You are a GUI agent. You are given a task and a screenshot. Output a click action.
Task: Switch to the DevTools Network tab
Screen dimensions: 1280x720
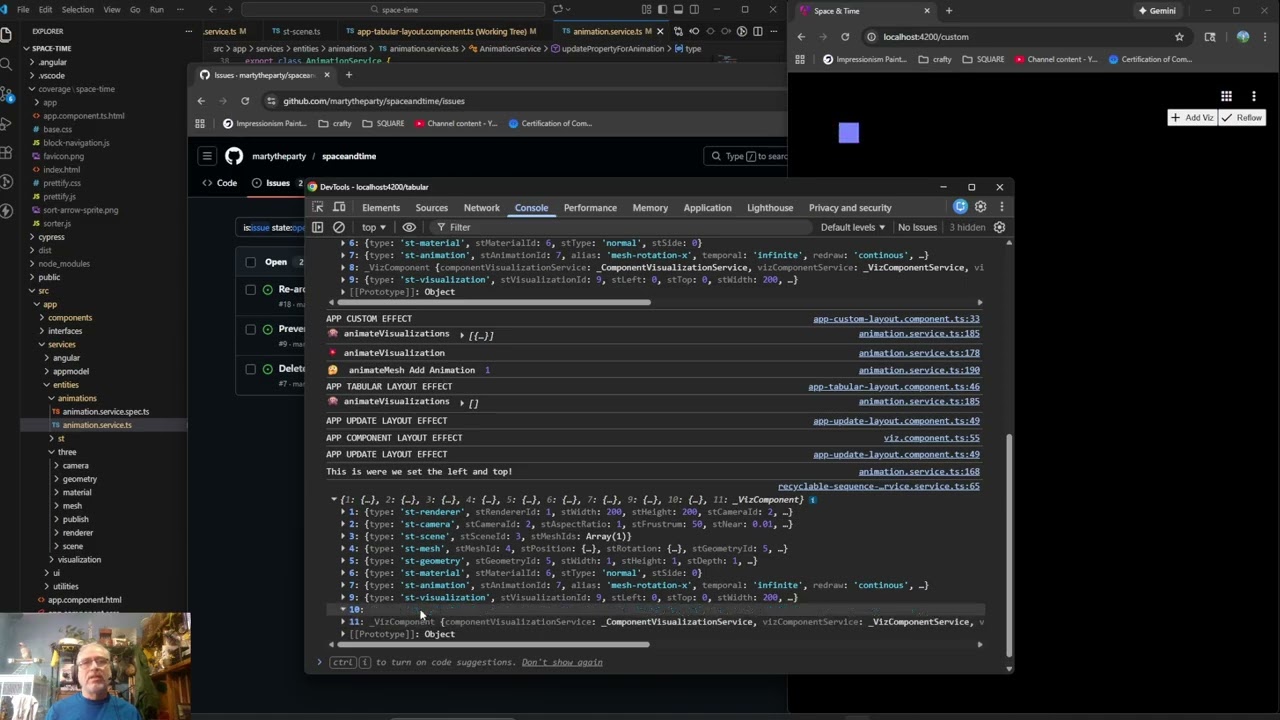[x=481, y=208]
